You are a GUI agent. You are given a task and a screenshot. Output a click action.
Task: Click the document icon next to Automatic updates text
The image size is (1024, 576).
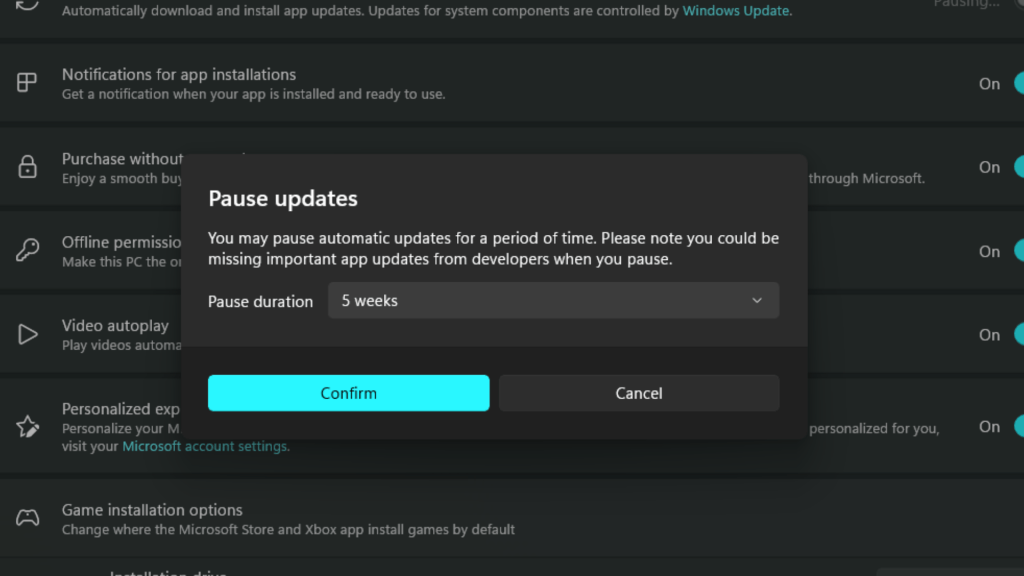[x=27, y=5]
